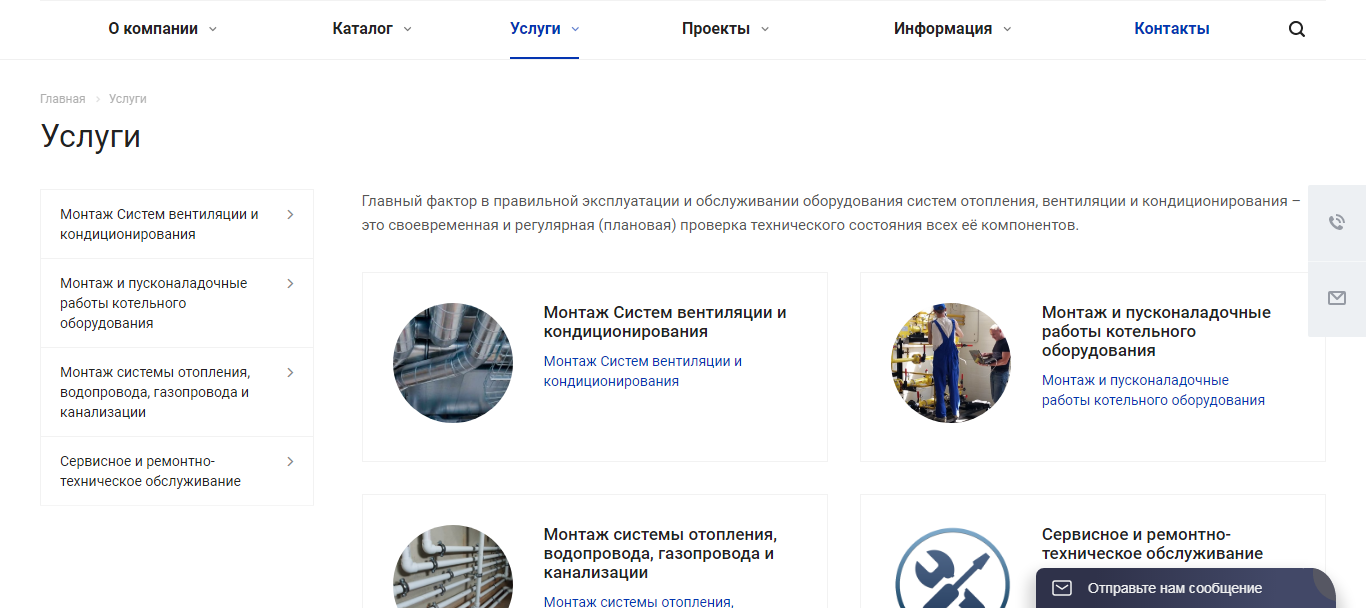
Task: Open the site search magnifier icon
Action: click(x=1297, y=29)
